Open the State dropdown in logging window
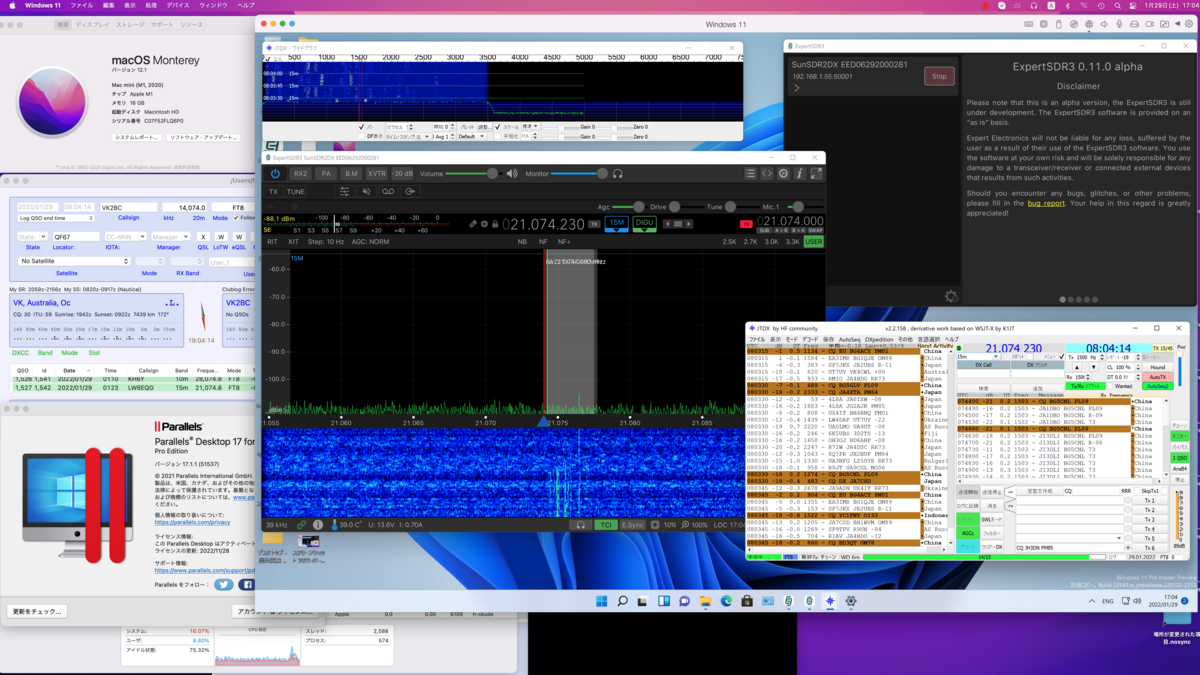Image resolution: width=1200 pixels, height=675 pixels. coord(32,237)
